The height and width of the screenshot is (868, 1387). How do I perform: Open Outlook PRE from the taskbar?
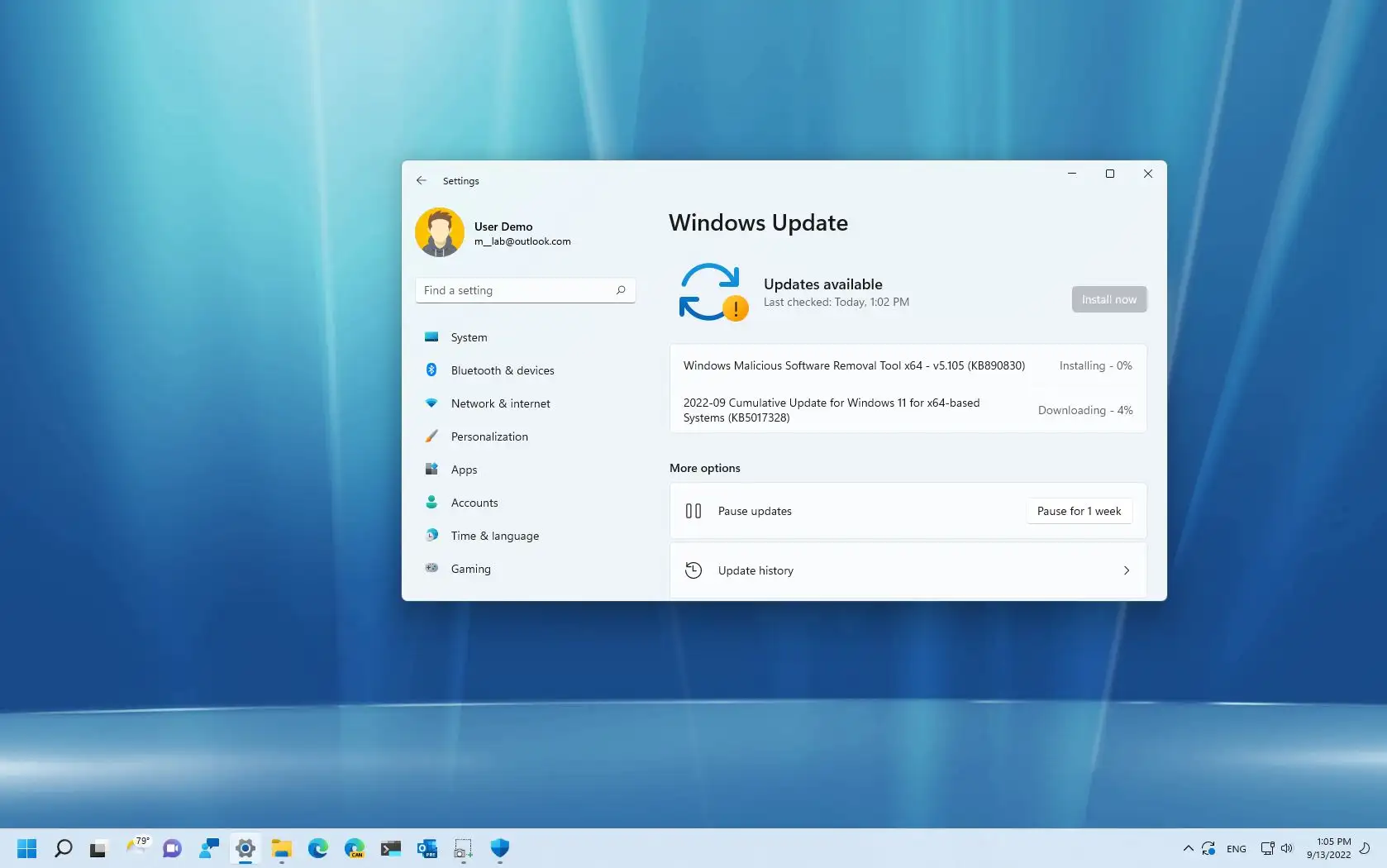point(427,848)
